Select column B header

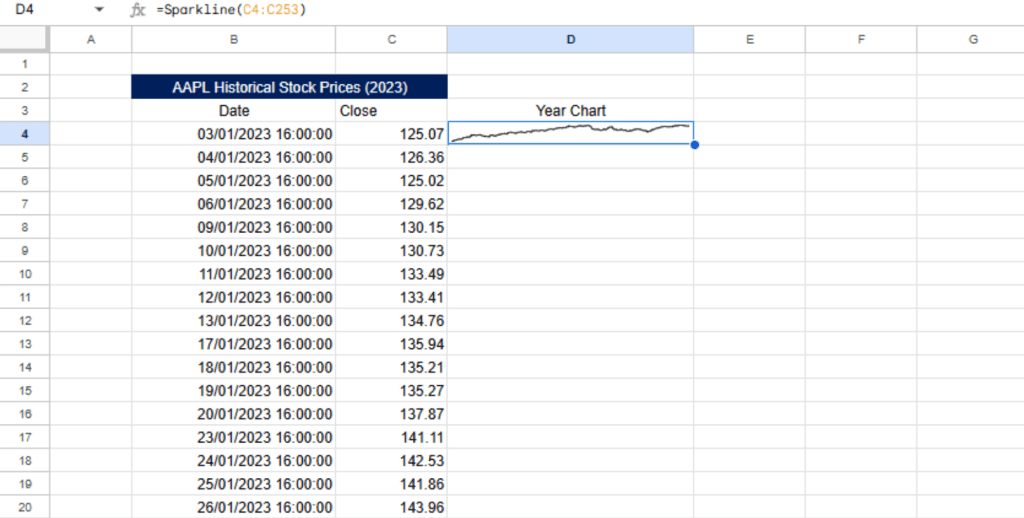click(x=233, y=40)
